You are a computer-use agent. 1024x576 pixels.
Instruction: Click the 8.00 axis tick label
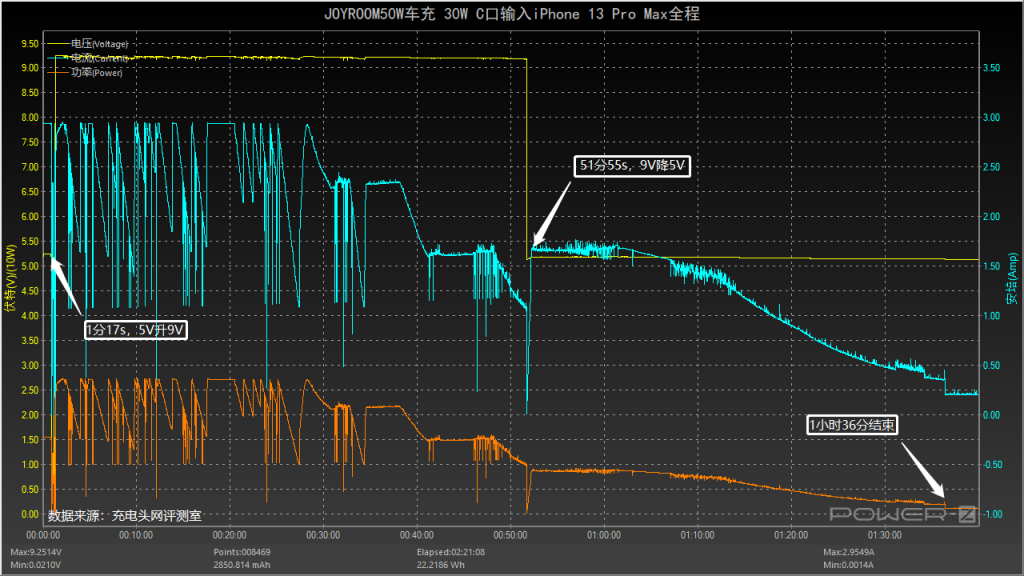pos(30,118)
